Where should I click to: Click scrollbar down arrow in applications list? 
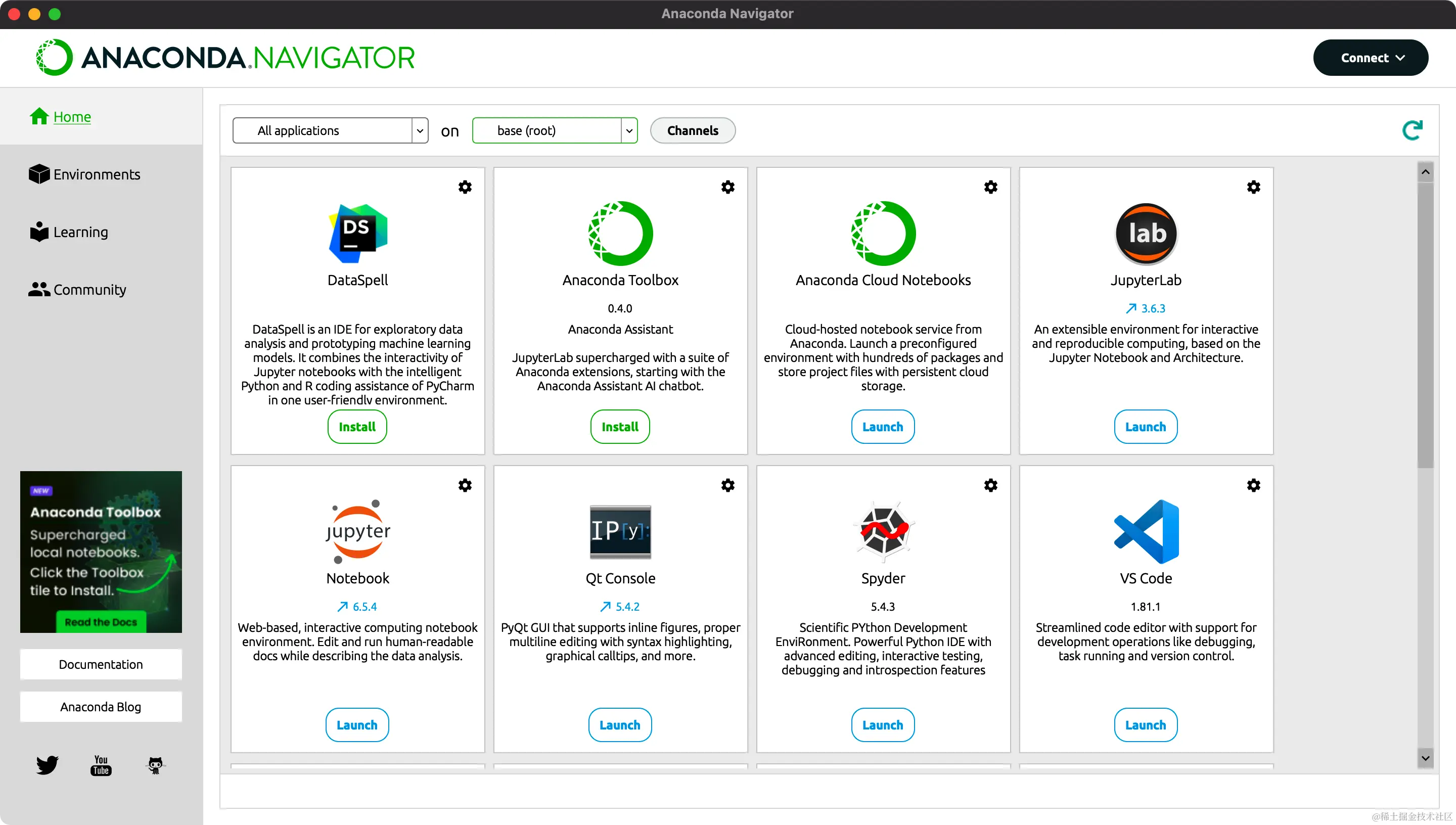(x=1425, y=758)
